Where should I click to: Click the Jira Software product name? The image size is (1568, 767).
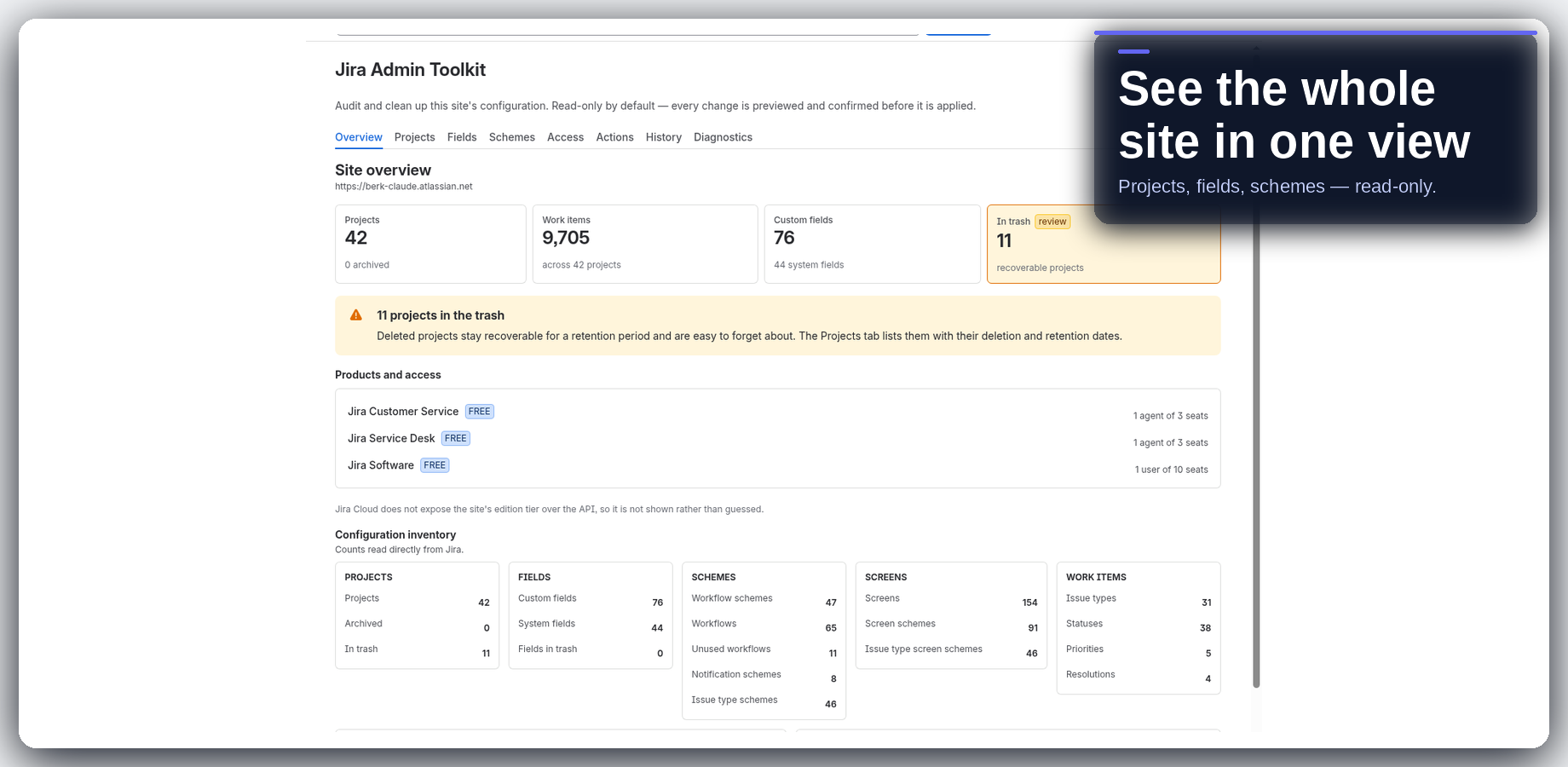pyautogui.click(x=381, y=465)
